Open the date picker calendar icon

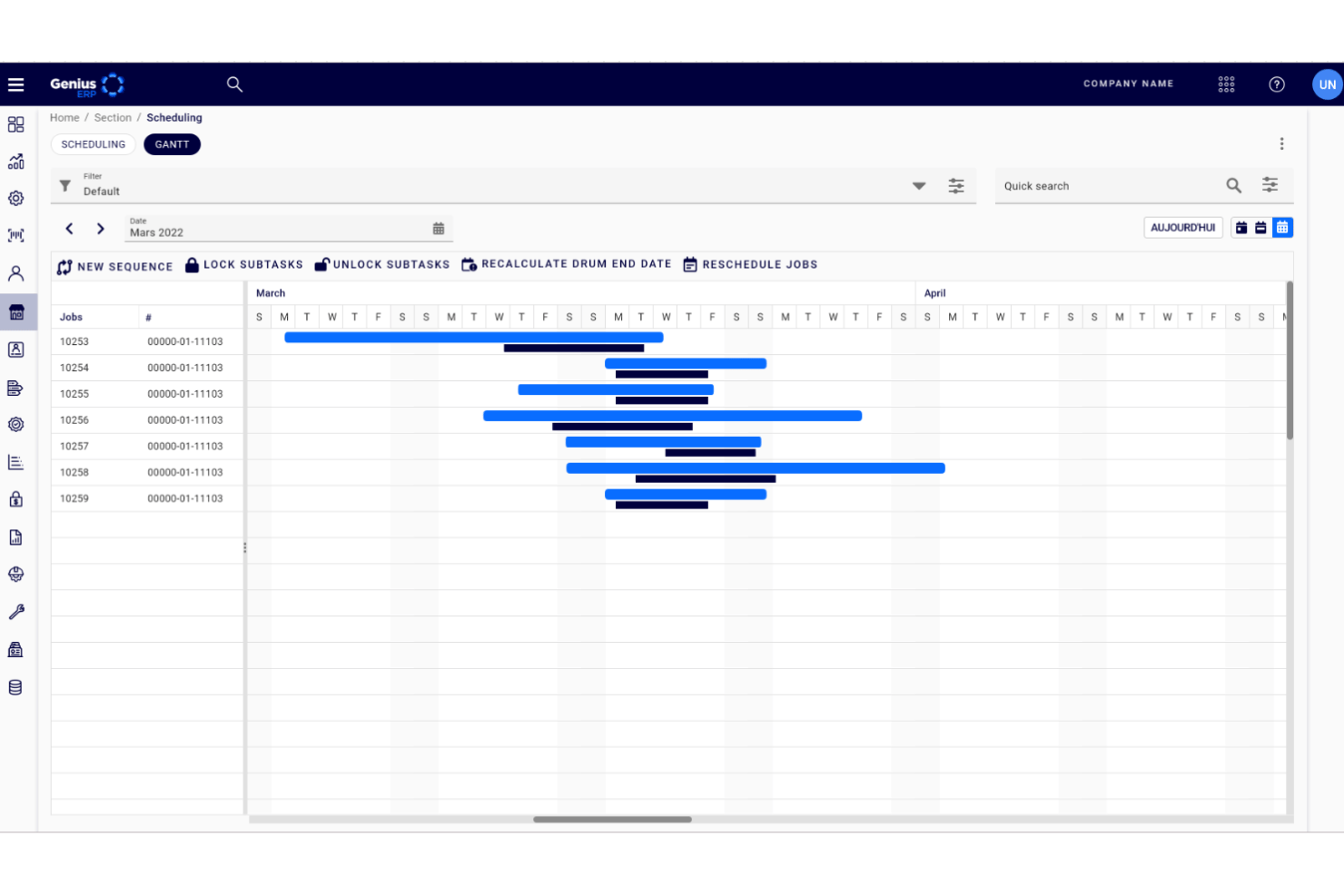[439, 229]
